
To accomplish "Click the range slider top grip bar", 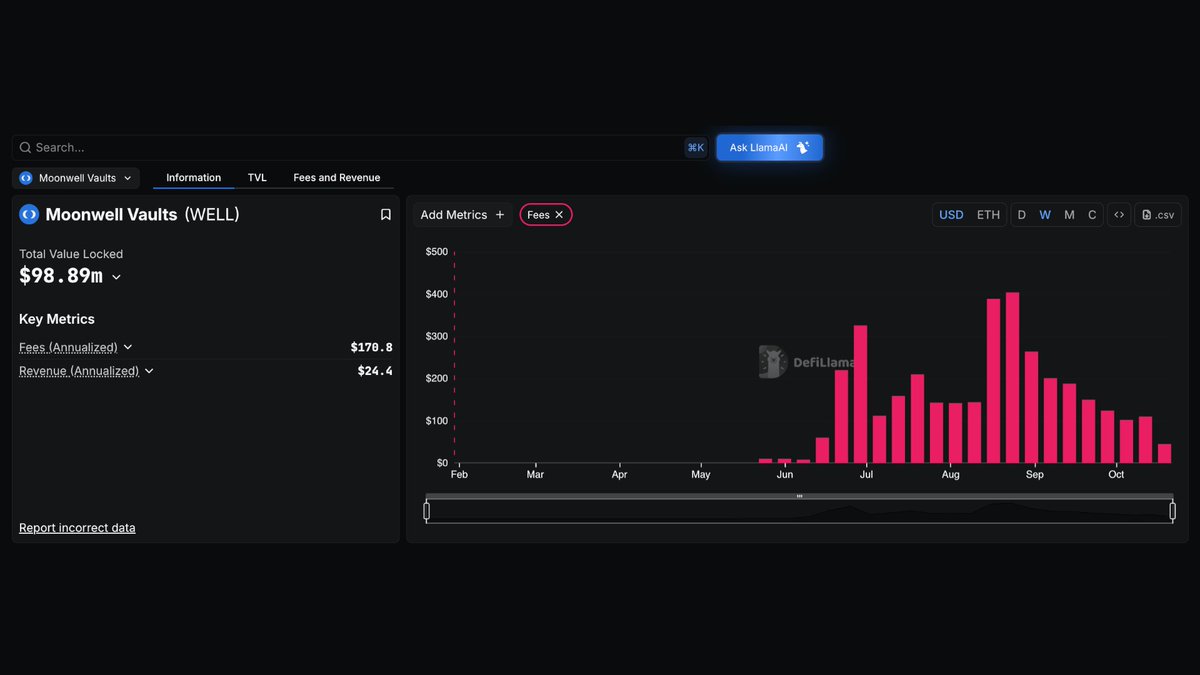I will pos(799,496).
